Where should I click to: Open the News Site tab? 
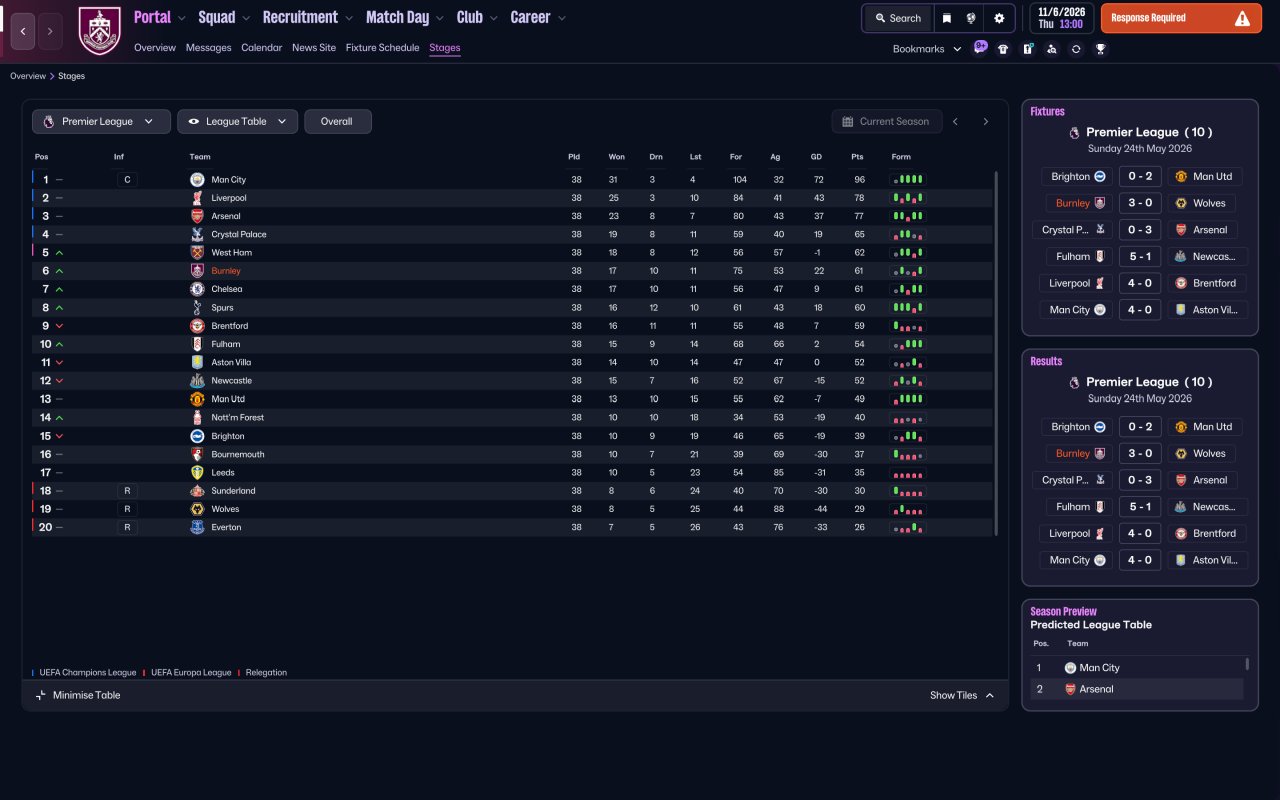pos(314,48)
